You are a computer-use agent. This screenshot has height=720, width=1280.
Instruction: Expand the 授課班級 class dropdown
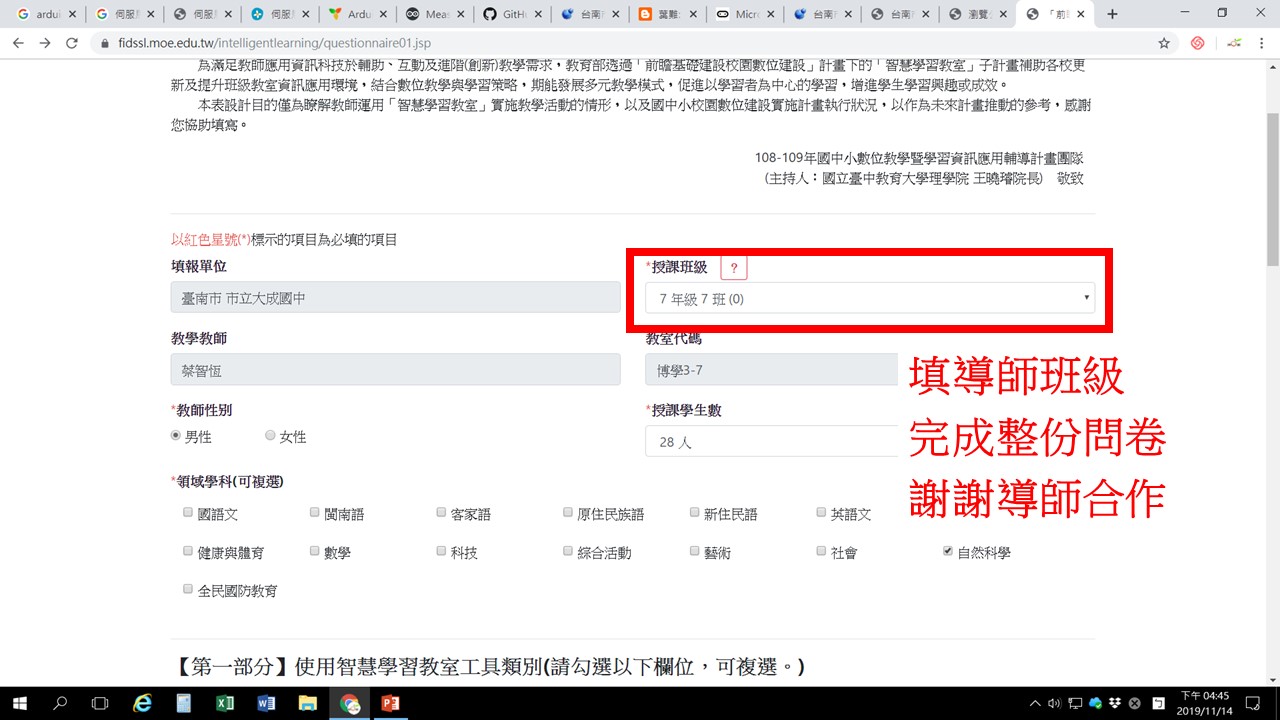tap(870, 298)
